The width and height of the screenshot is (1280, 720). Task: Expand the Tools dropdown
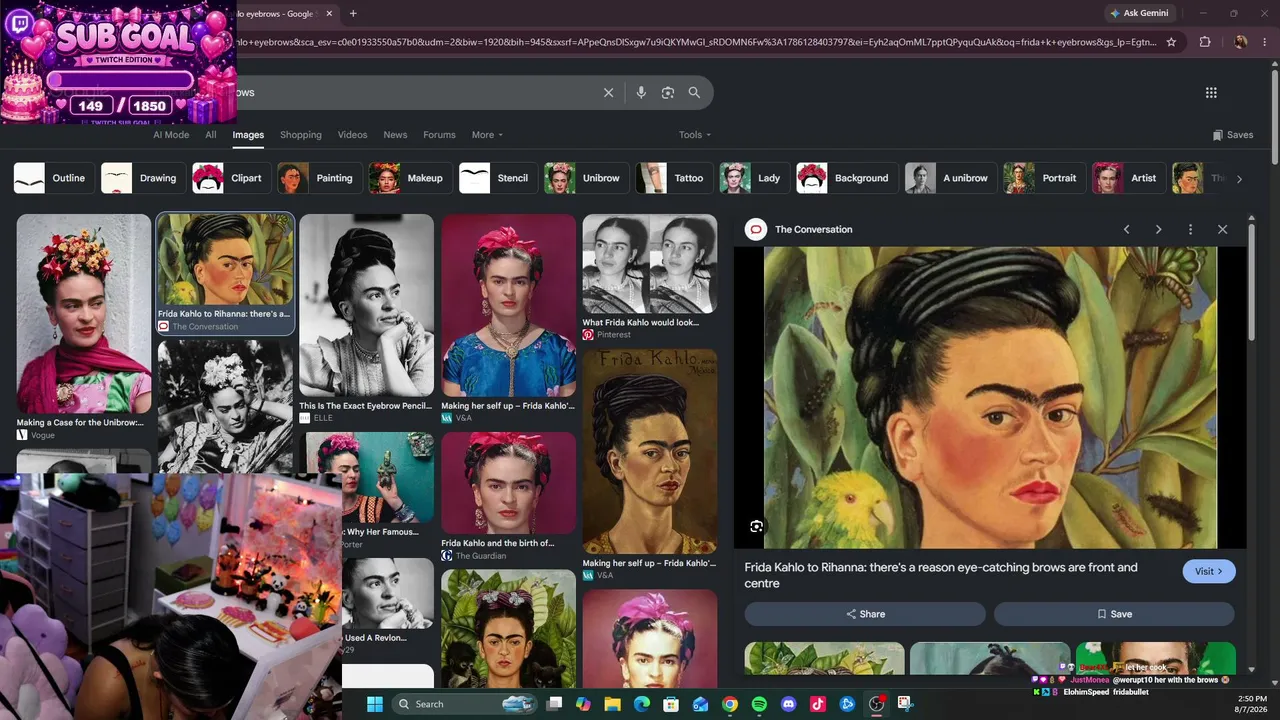pyautogui.click(x=695, y=135)
